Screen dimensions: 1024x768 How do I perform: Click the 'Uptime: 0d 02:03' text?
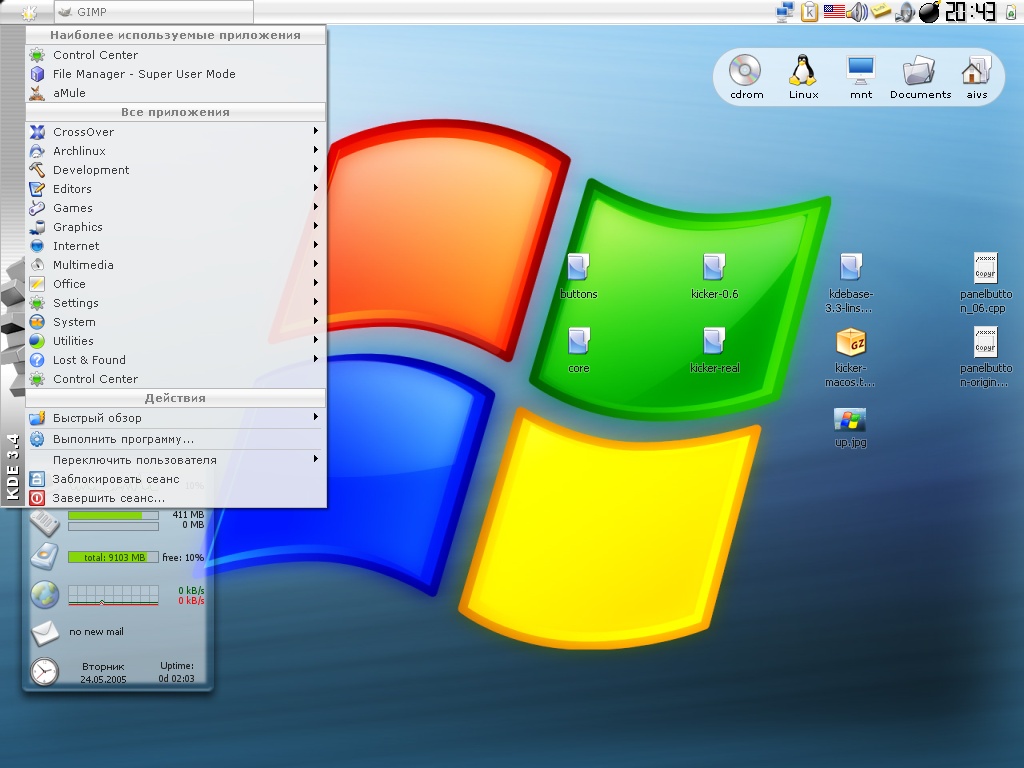176,672
